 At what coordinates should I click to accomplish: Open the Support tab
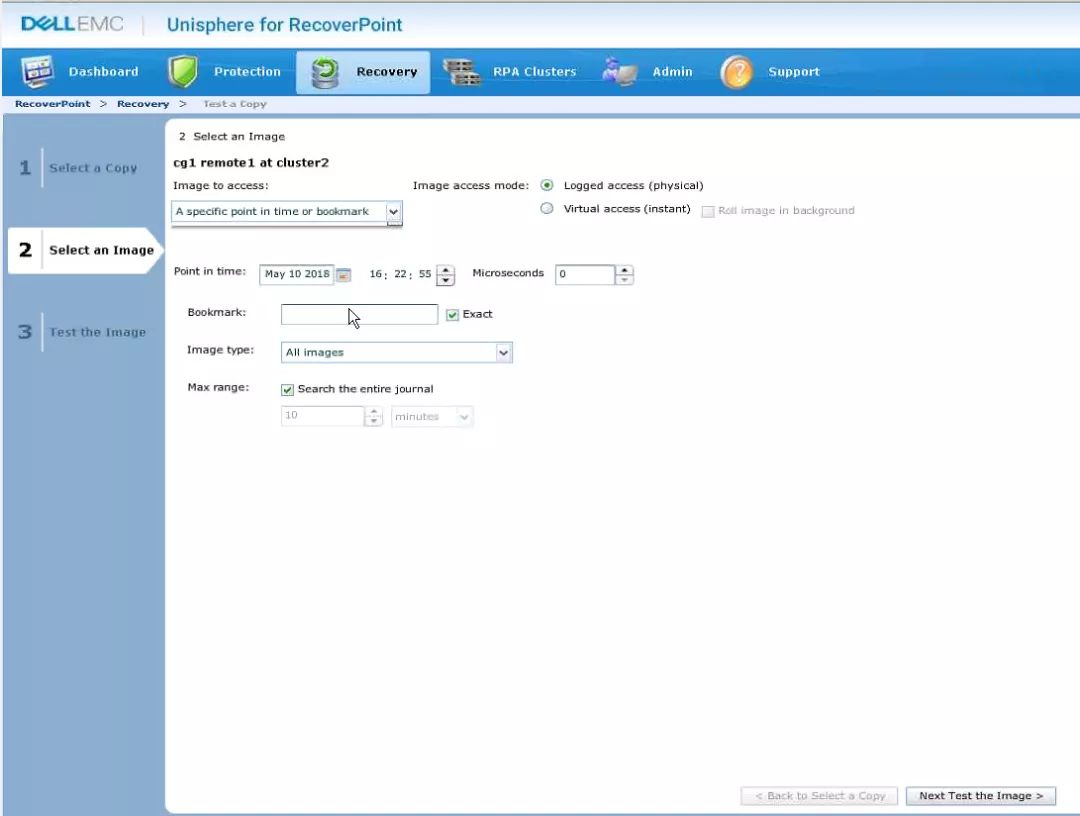coord(770,72)
